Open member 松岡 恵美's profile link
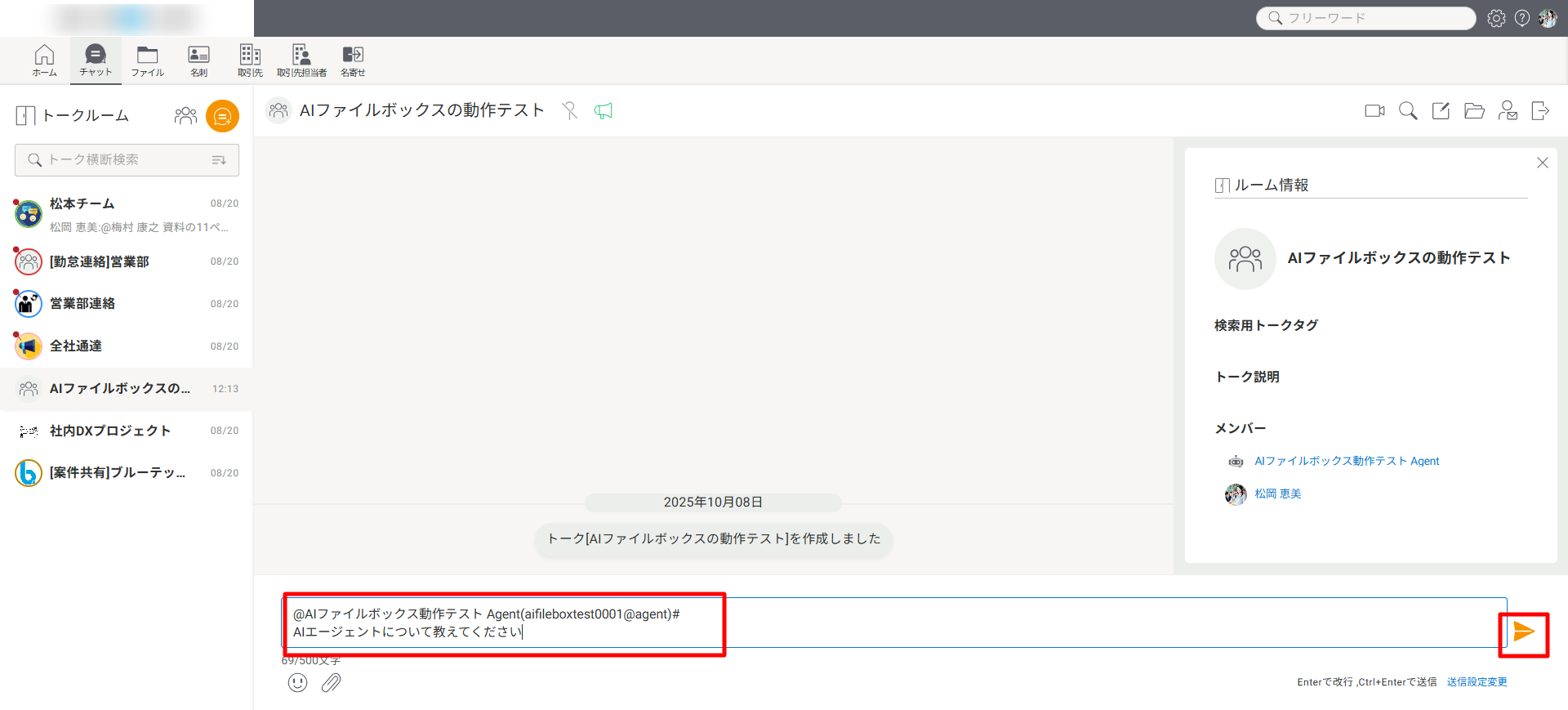 tap(1278, 493)
